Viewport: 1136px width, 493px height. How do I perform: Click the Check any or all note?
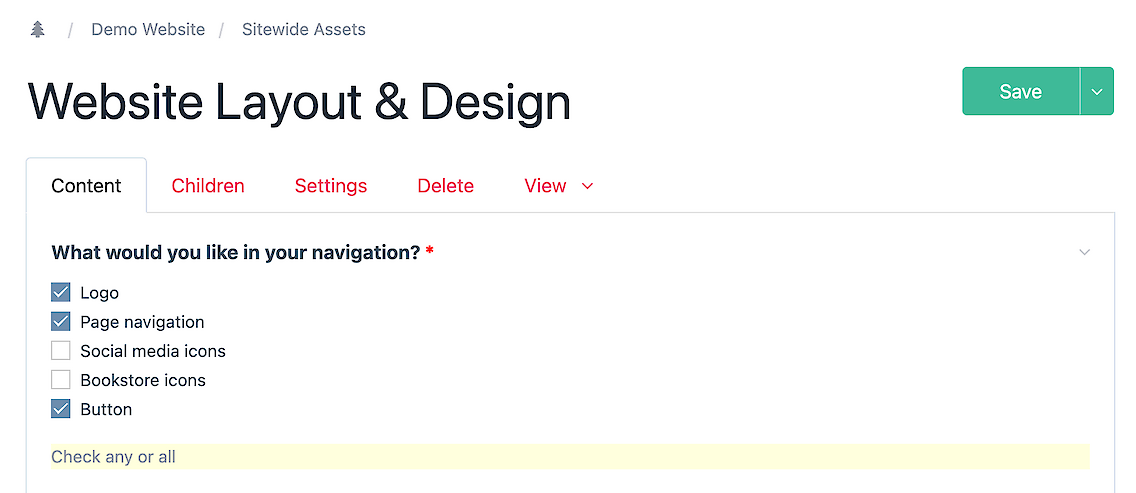click(113, 457)
